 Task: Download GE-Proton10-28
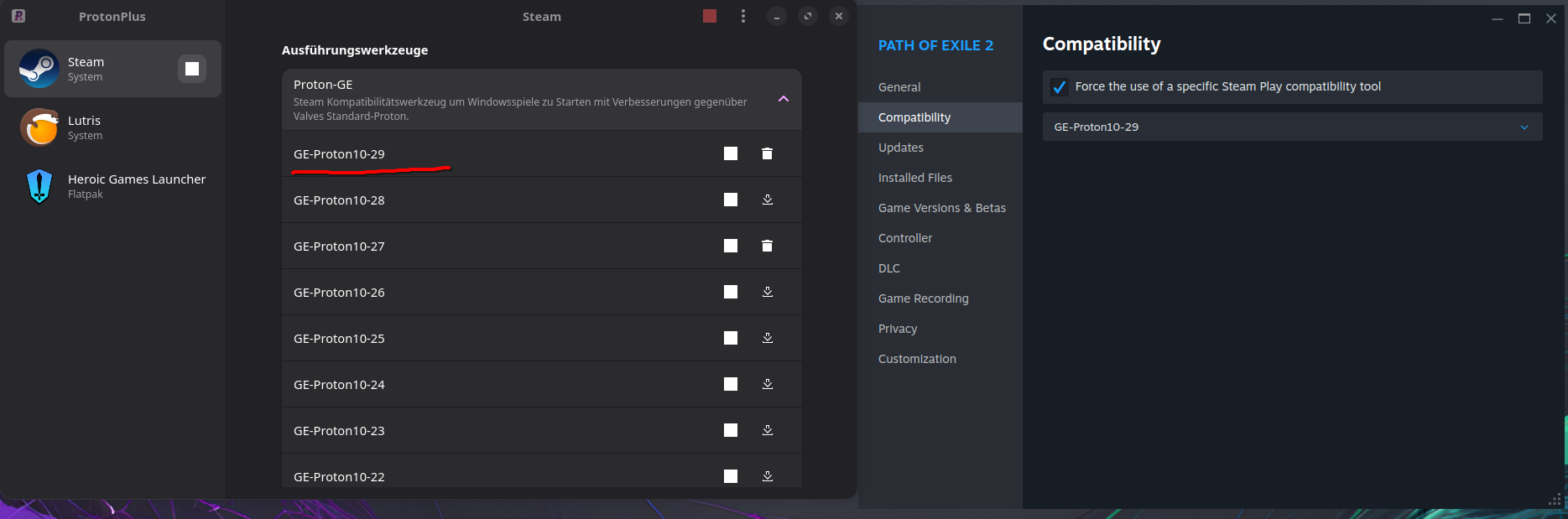(x=767, y=200)
